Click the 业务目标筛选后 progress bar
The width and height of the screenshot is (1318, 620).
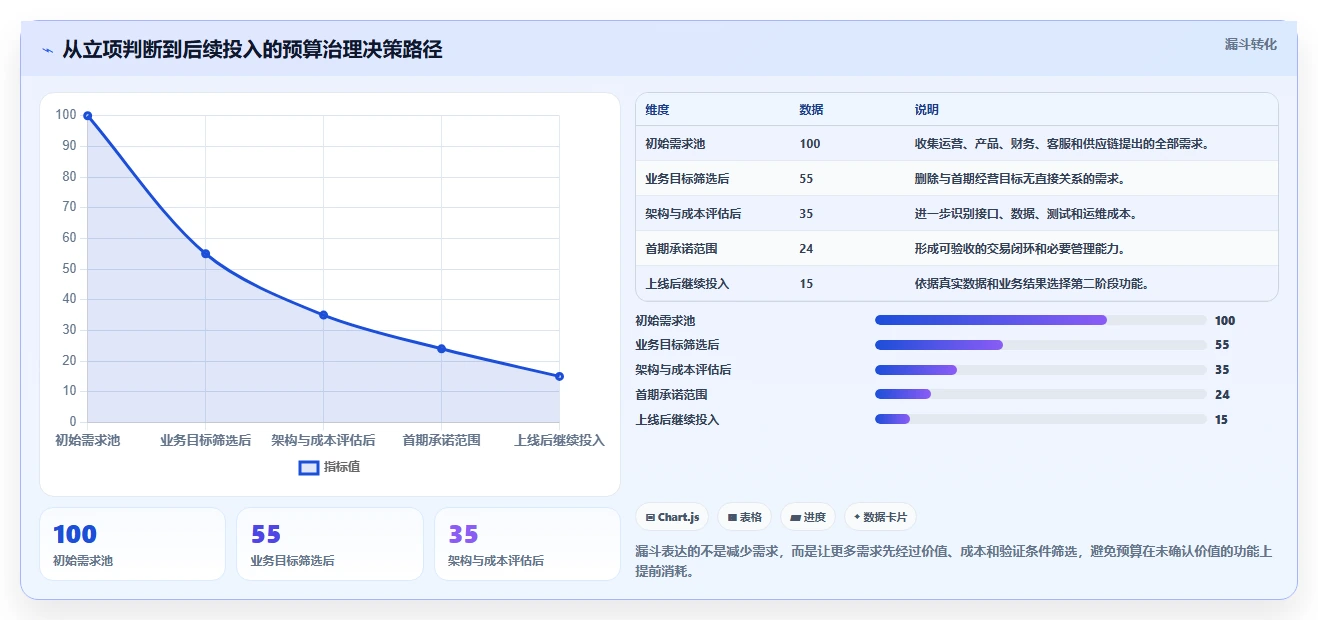coord(1041,345)
